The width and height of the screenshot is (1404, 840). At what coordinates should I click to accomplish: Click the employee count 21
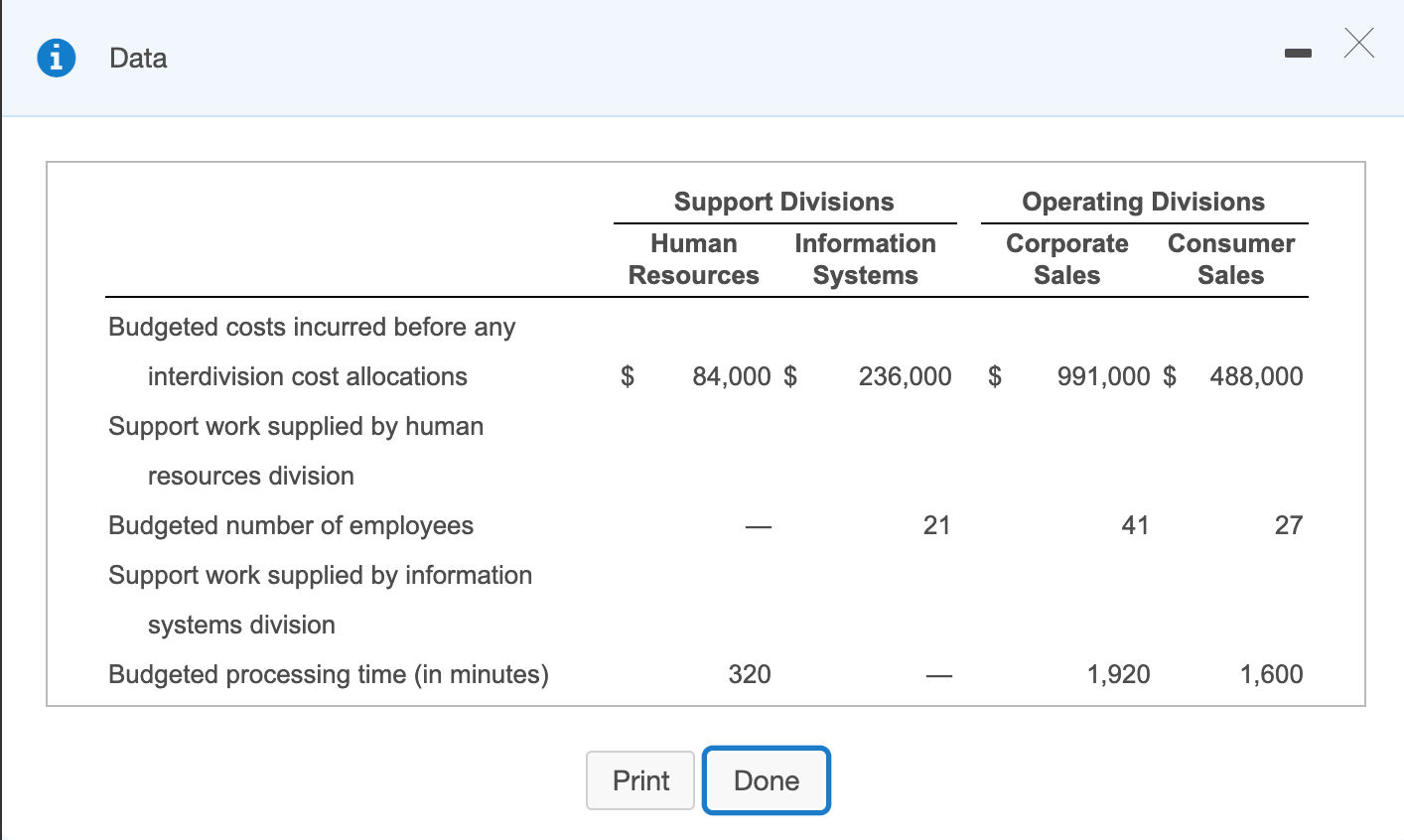(936, 525)
